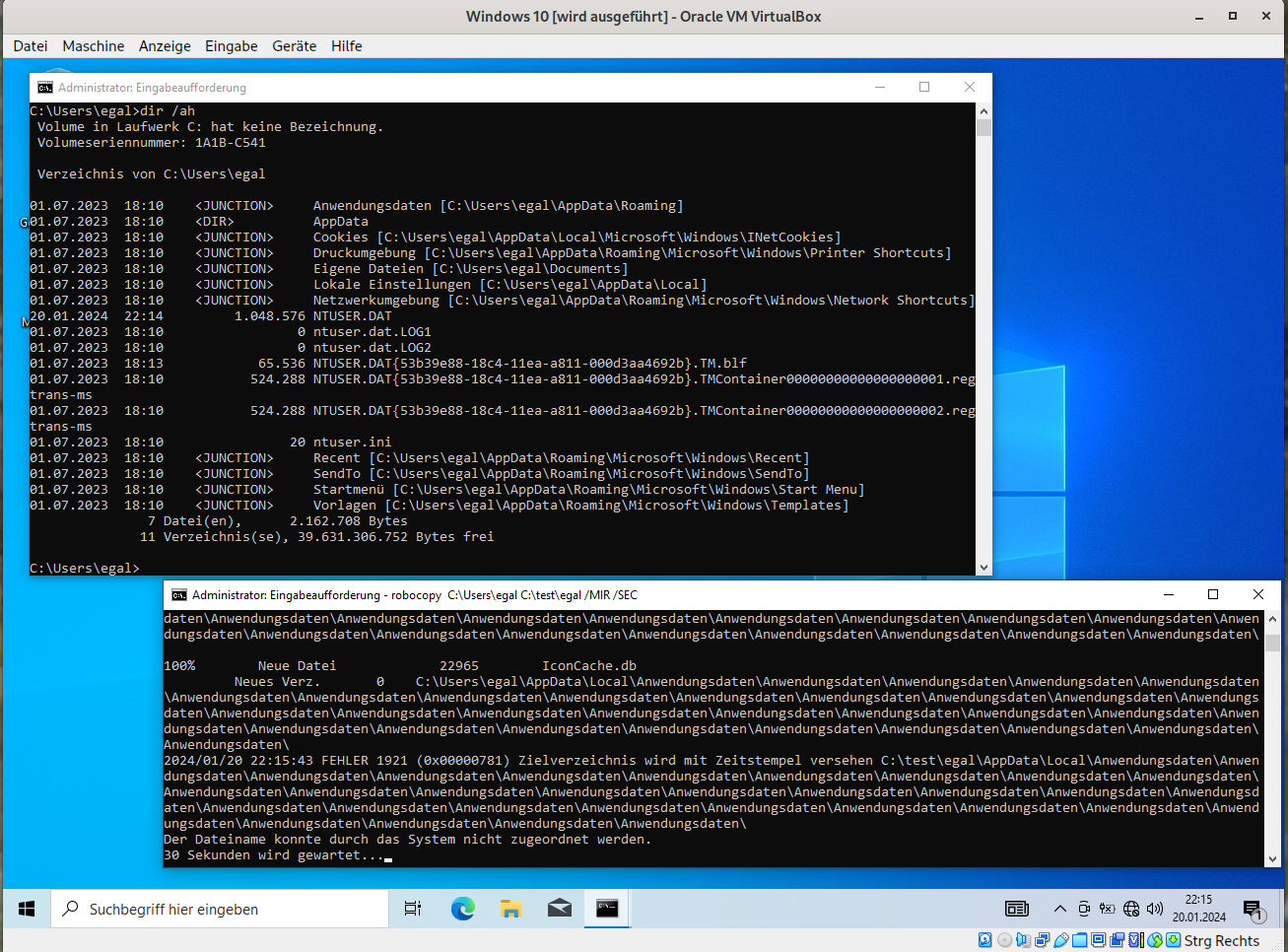Open the Windows Start menu

(x=27, y=909)
